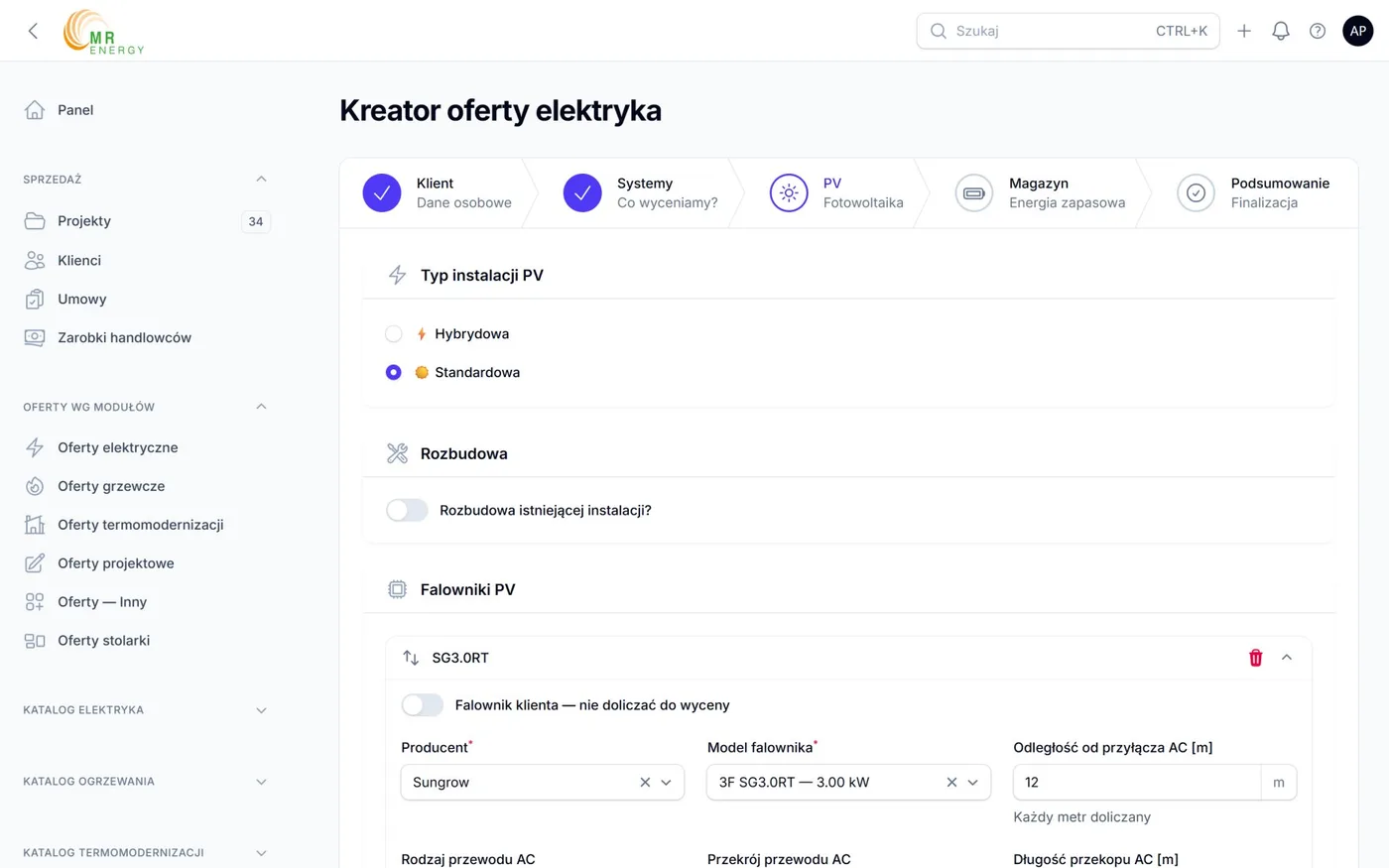Viewport: 1389px width, 868px height.
Task: Click the Falowniki PV section heading
Action: tap(468, 590)
